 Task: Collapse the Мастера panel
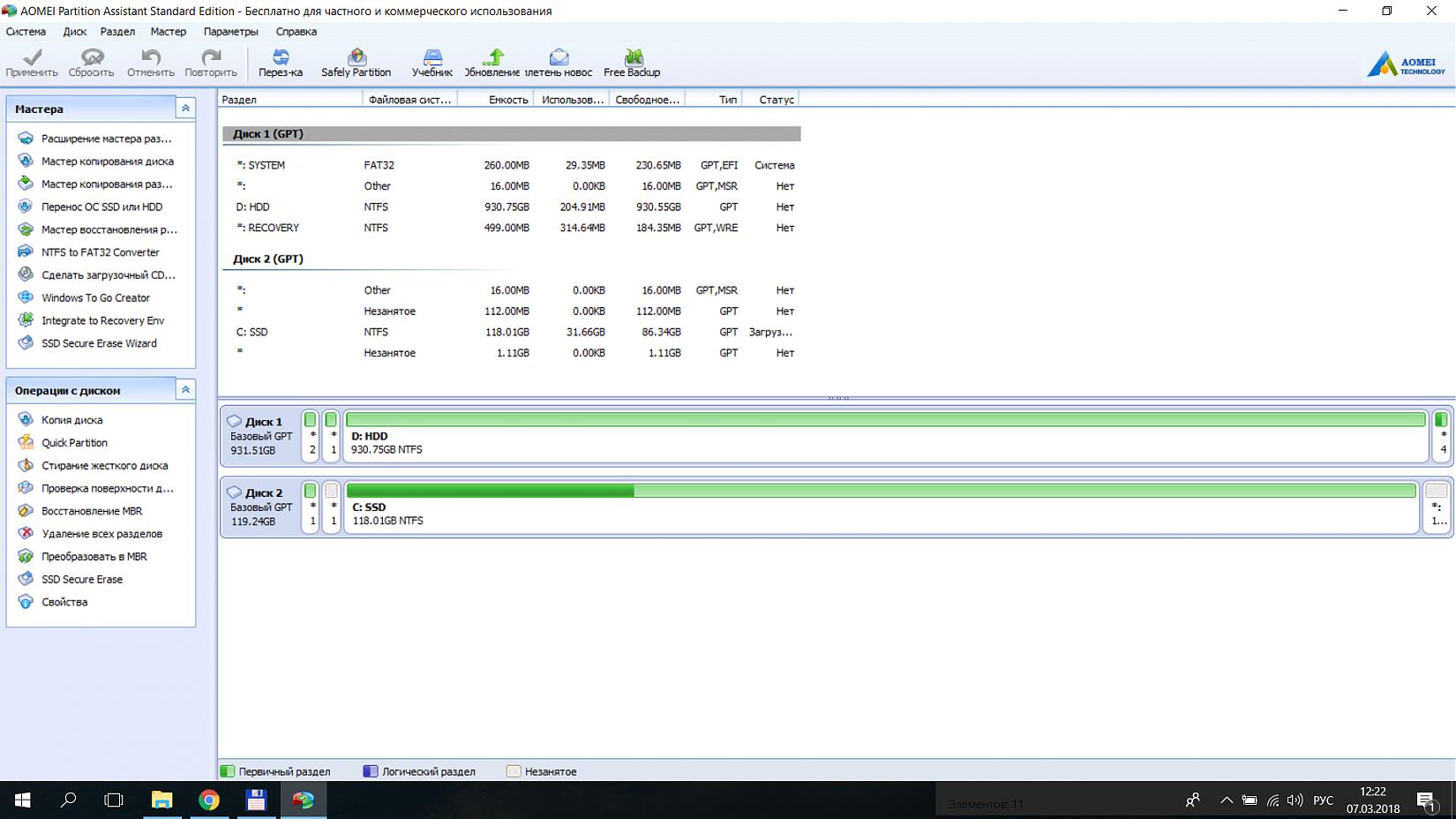pyautogui.click(x=185, y=109)
